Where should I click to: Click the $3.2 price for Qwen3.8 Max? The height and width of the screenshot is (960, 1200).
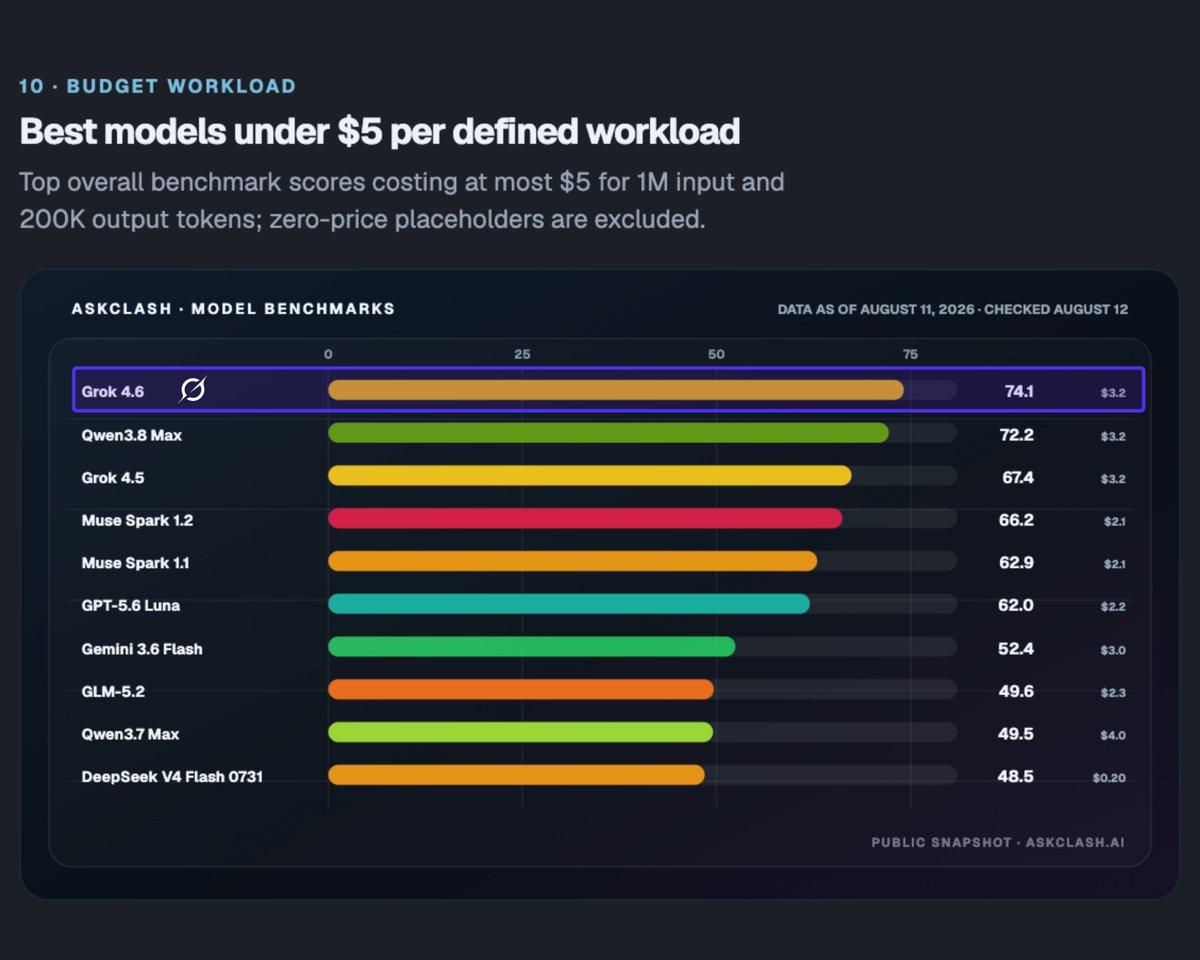pos(1114,437)
